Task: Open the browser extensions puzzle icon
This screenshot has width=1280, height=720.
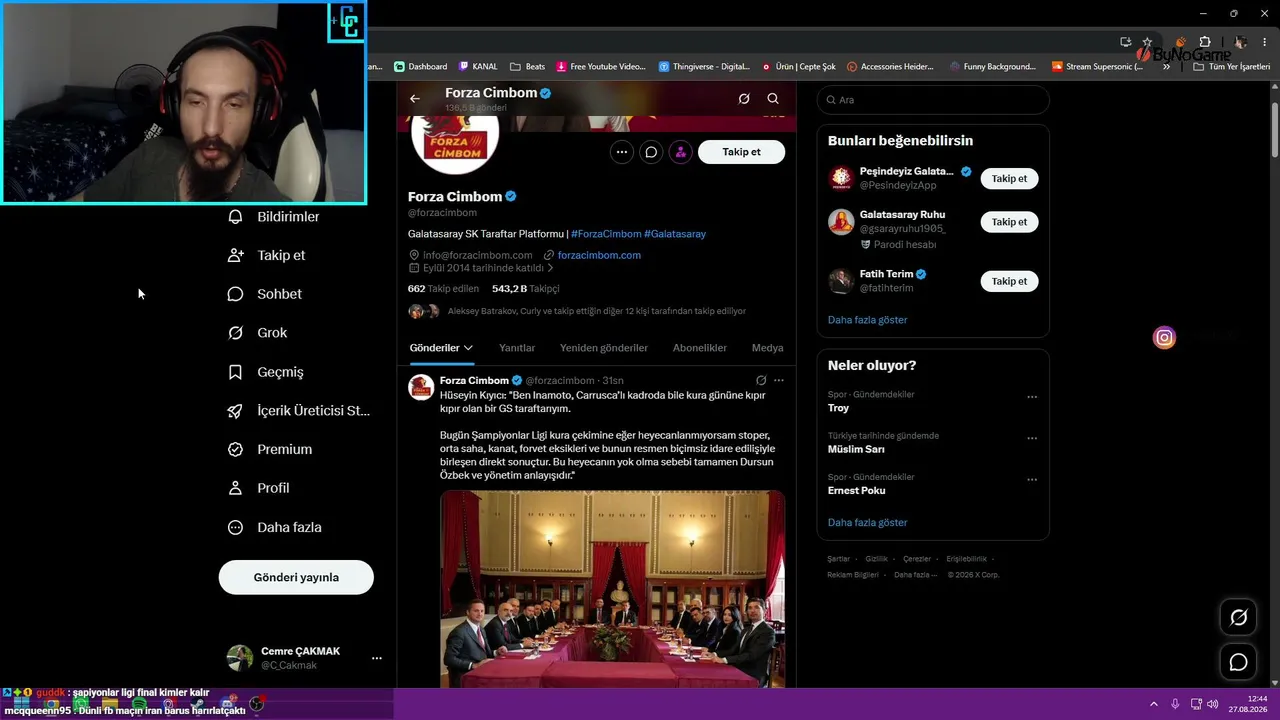Action: (1204, 42)
